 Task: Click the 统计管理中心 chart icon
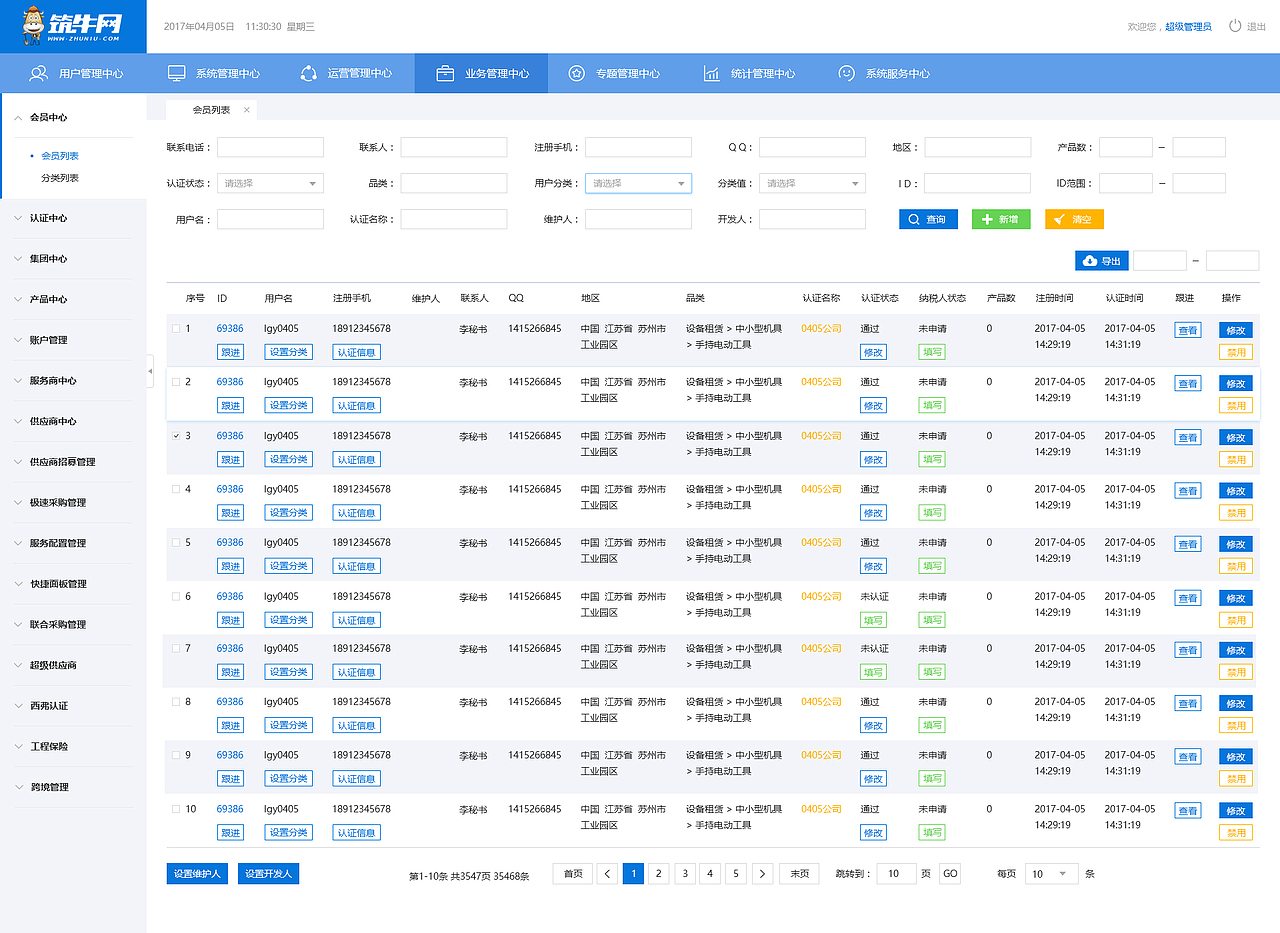[712, 73]
